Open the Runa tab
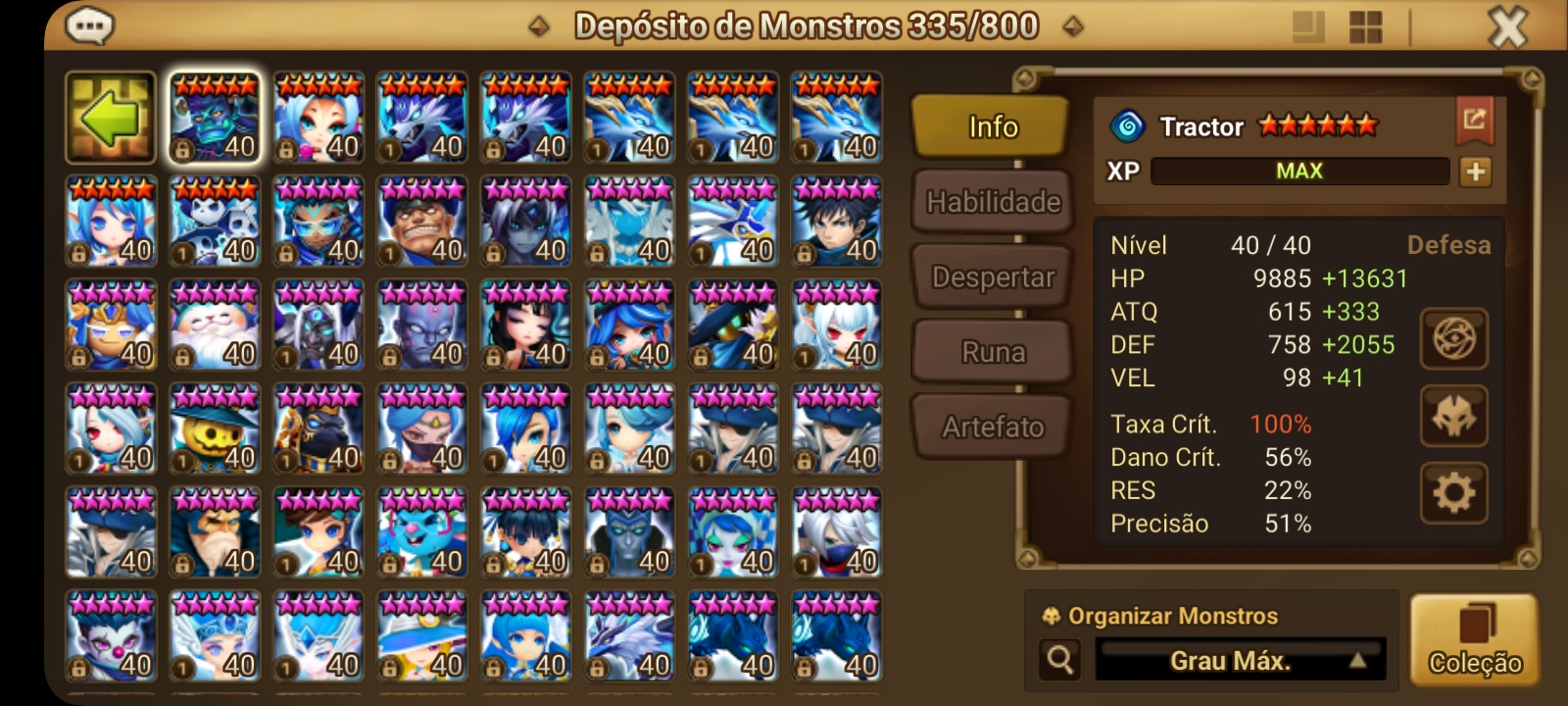Image resolution: width=1568 pixels, height=706 pixels. coord(992,352)
